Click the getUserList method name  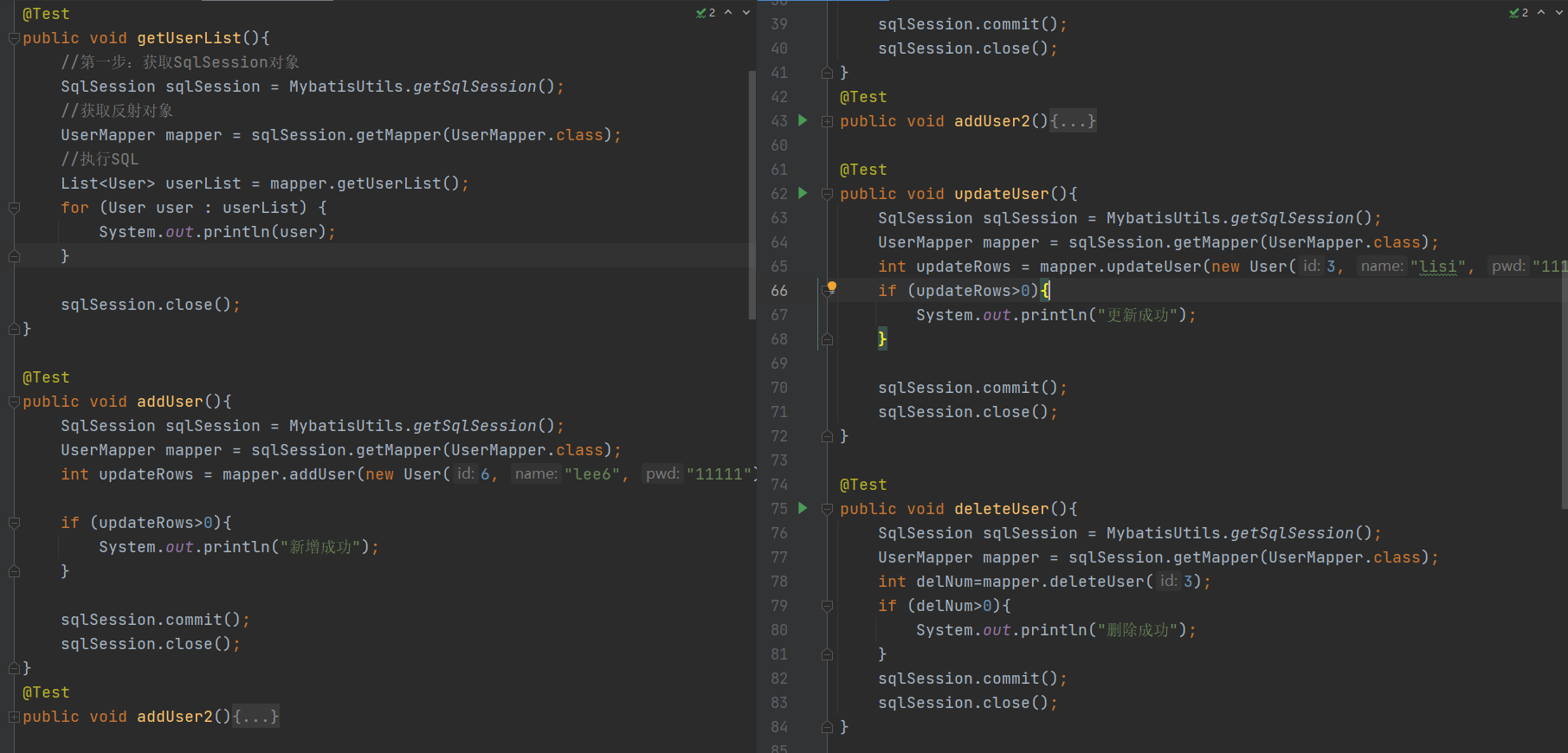[x=189, y=38]
